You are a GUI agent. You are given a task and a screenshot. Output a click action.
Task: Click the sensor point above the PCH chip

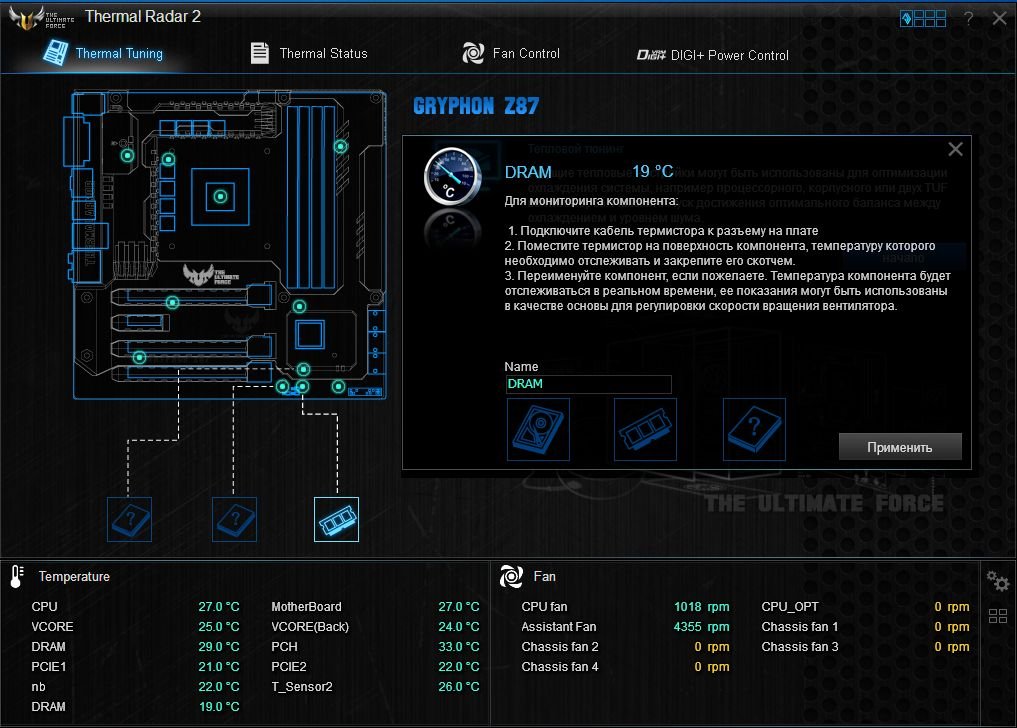click(299, 306)
